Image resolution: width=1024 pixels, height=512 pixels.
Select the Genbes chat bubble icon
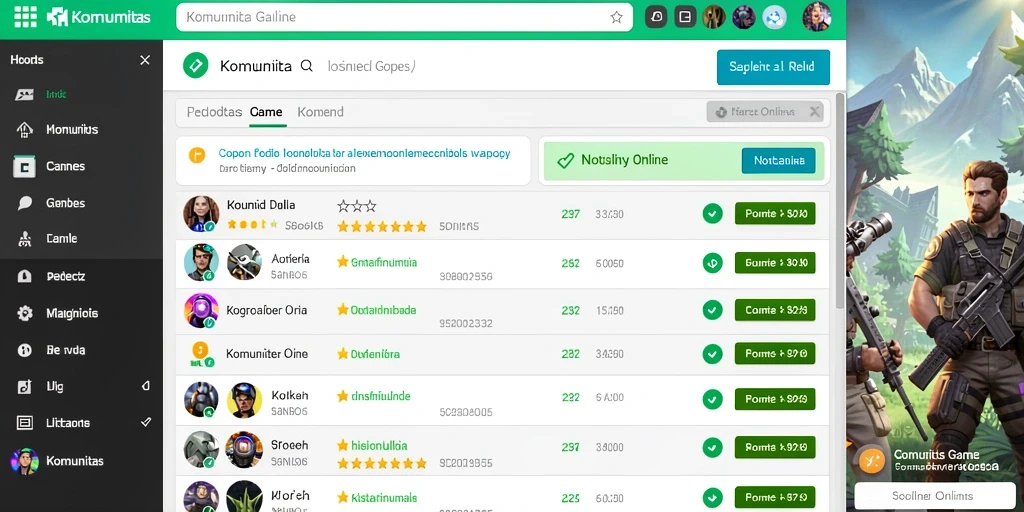coord(24,203)
